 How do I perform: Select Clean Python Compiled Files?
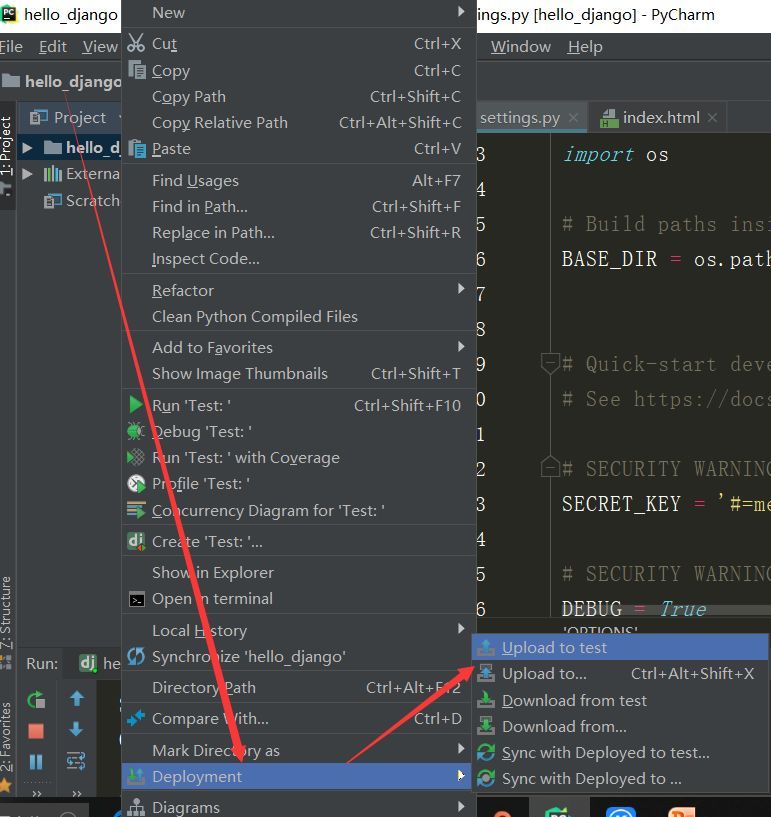click(x=299, y=316)
